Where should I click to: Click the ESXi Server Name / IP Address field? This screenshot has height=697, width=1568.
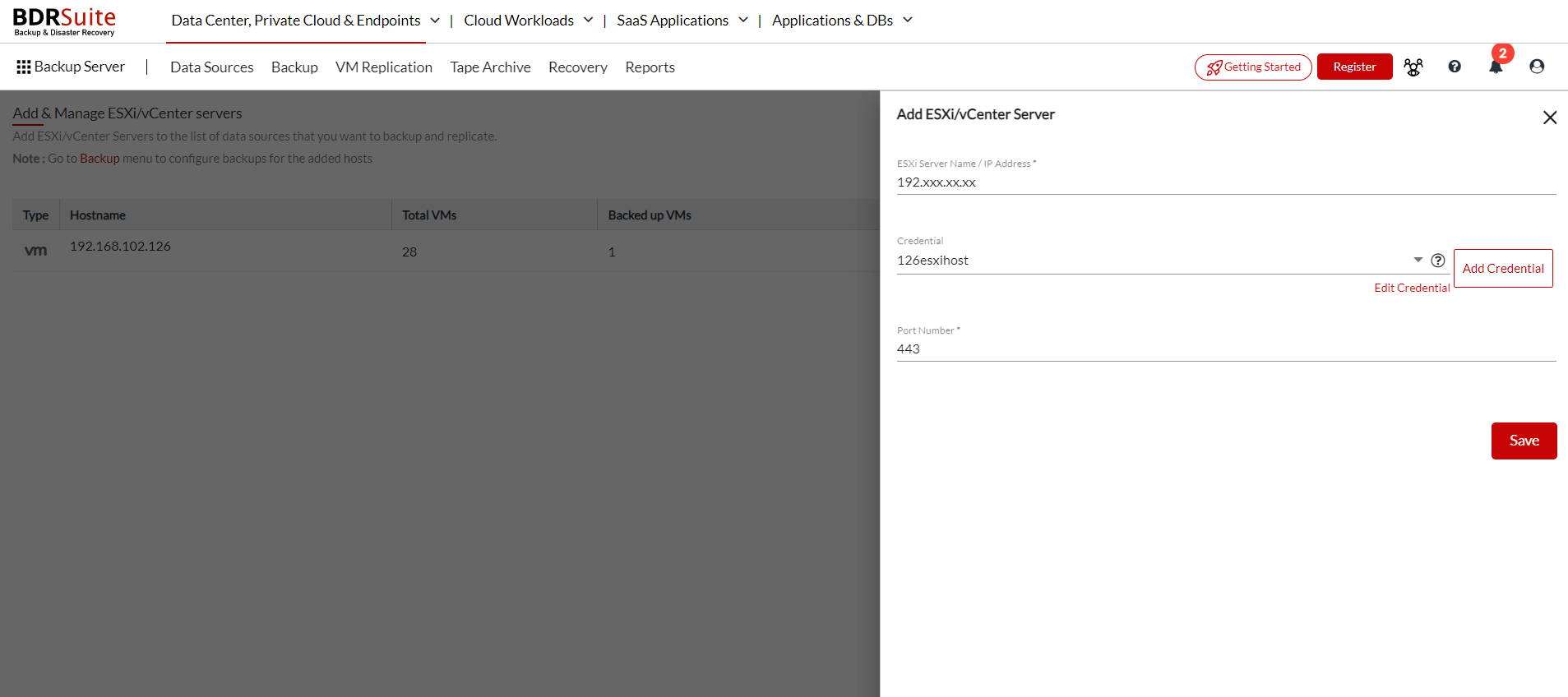(1226, 182)
